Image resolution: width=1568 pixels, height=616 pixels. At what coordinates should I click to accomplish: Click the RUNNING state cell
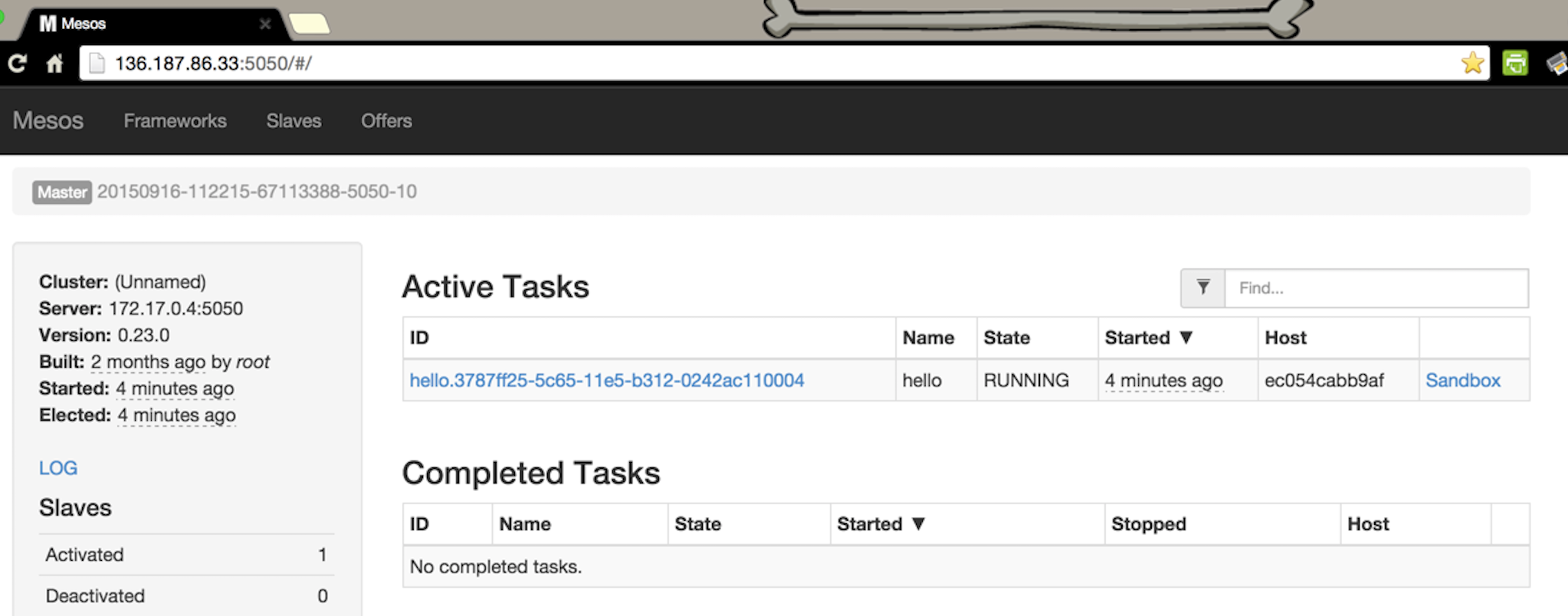click(1026, 380)
